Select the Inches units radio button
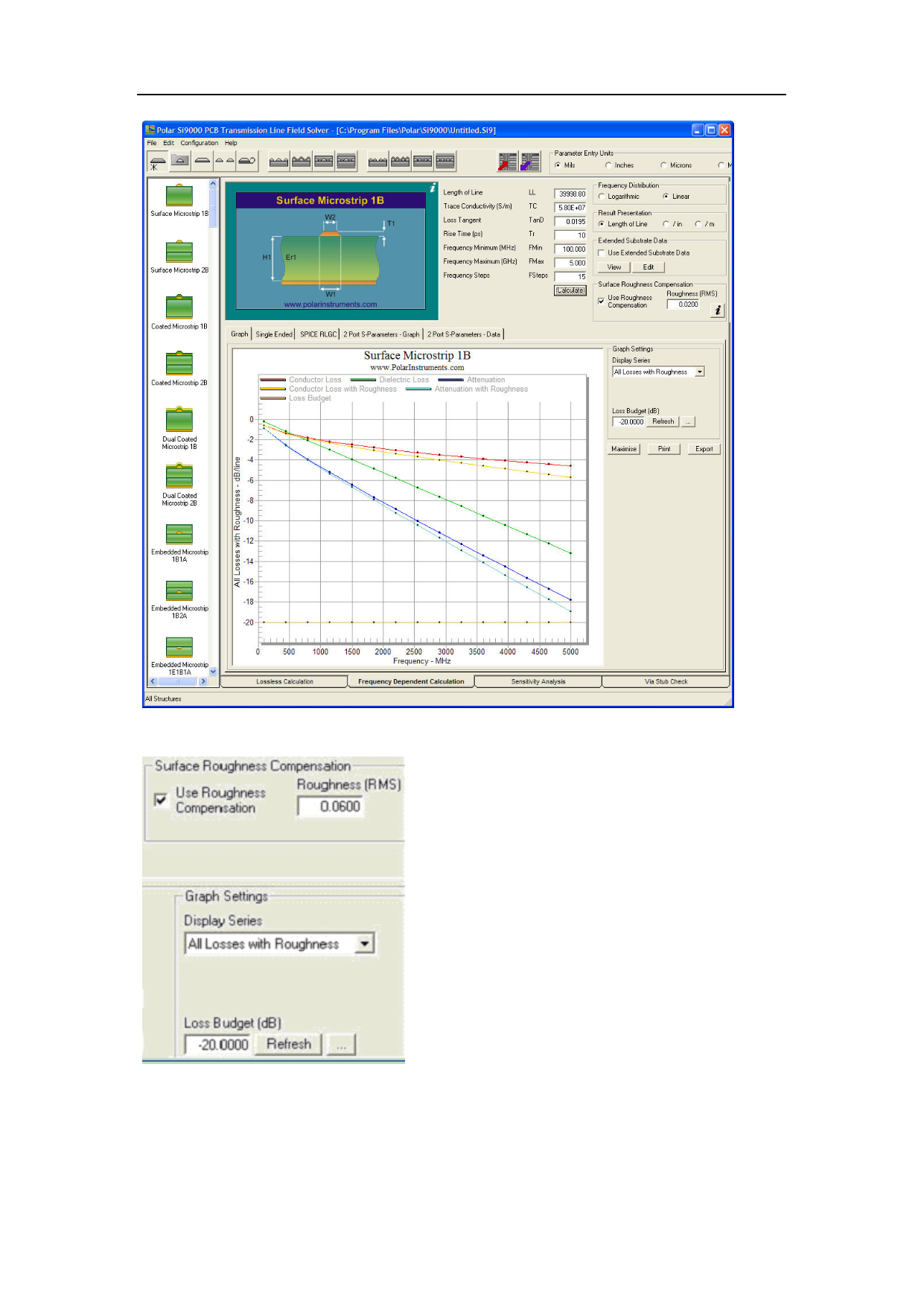The height and width of the screenshot is (1306, 924). (609, 165)
